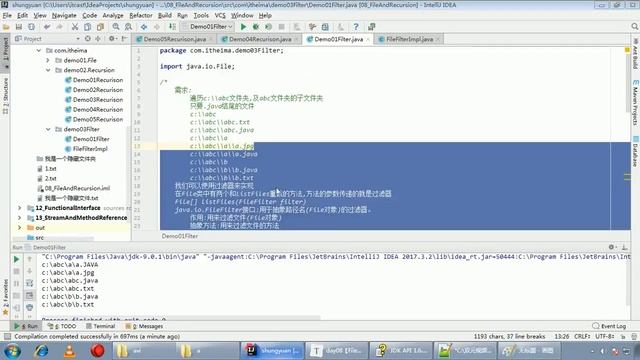
Task: Open the Event Log
Action: pos(609,326)
